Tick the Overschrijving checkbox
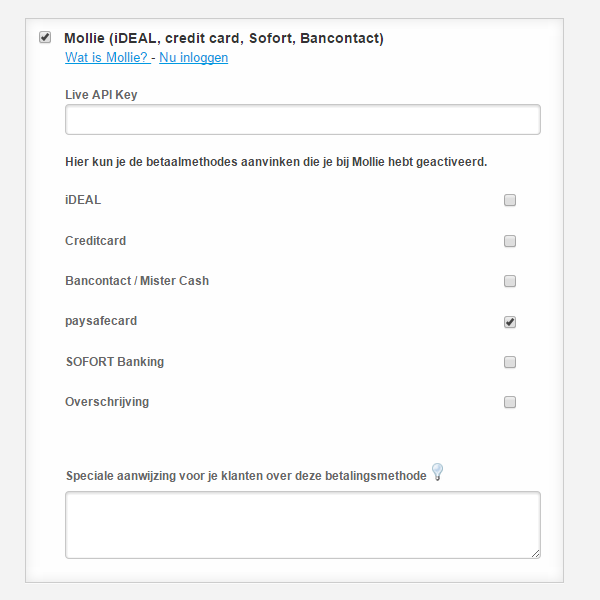Screen dimensions: 600x600 [x=510, y=402]
